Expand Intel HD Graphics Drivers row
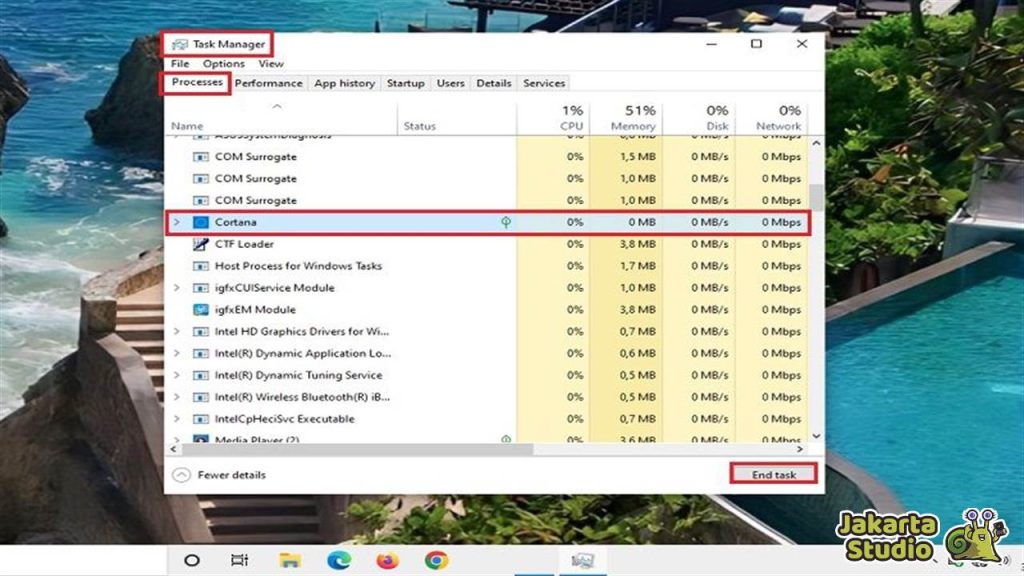This screenshot has width=1024, height=576. coord(176,332)
